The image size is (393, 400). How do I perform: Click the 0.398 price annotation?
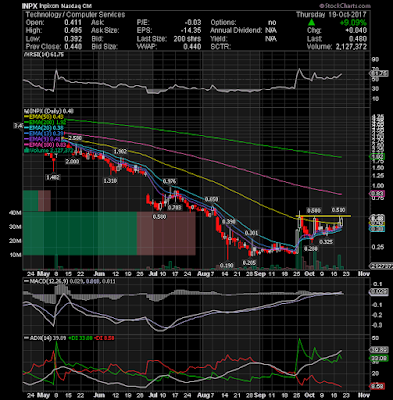point(229,221)
